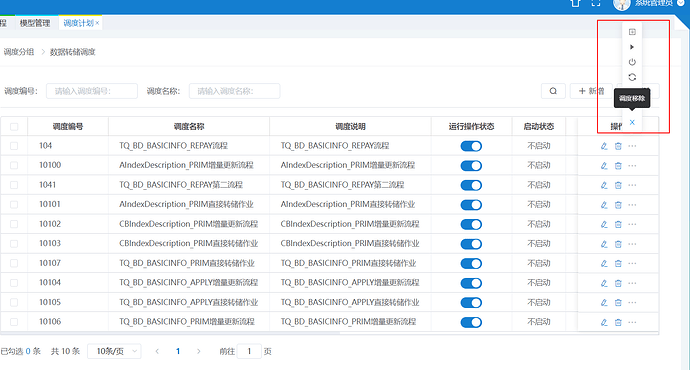
Task: Toggle run status switch for row 10100
Action: click(x=471, y=166)
